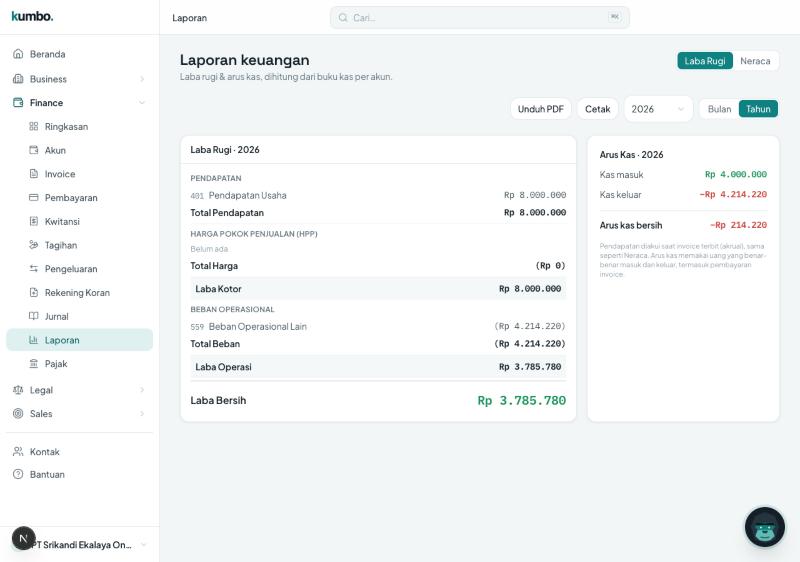Click the Invoice document icon

pyautogui.click(x=34, y=173)
